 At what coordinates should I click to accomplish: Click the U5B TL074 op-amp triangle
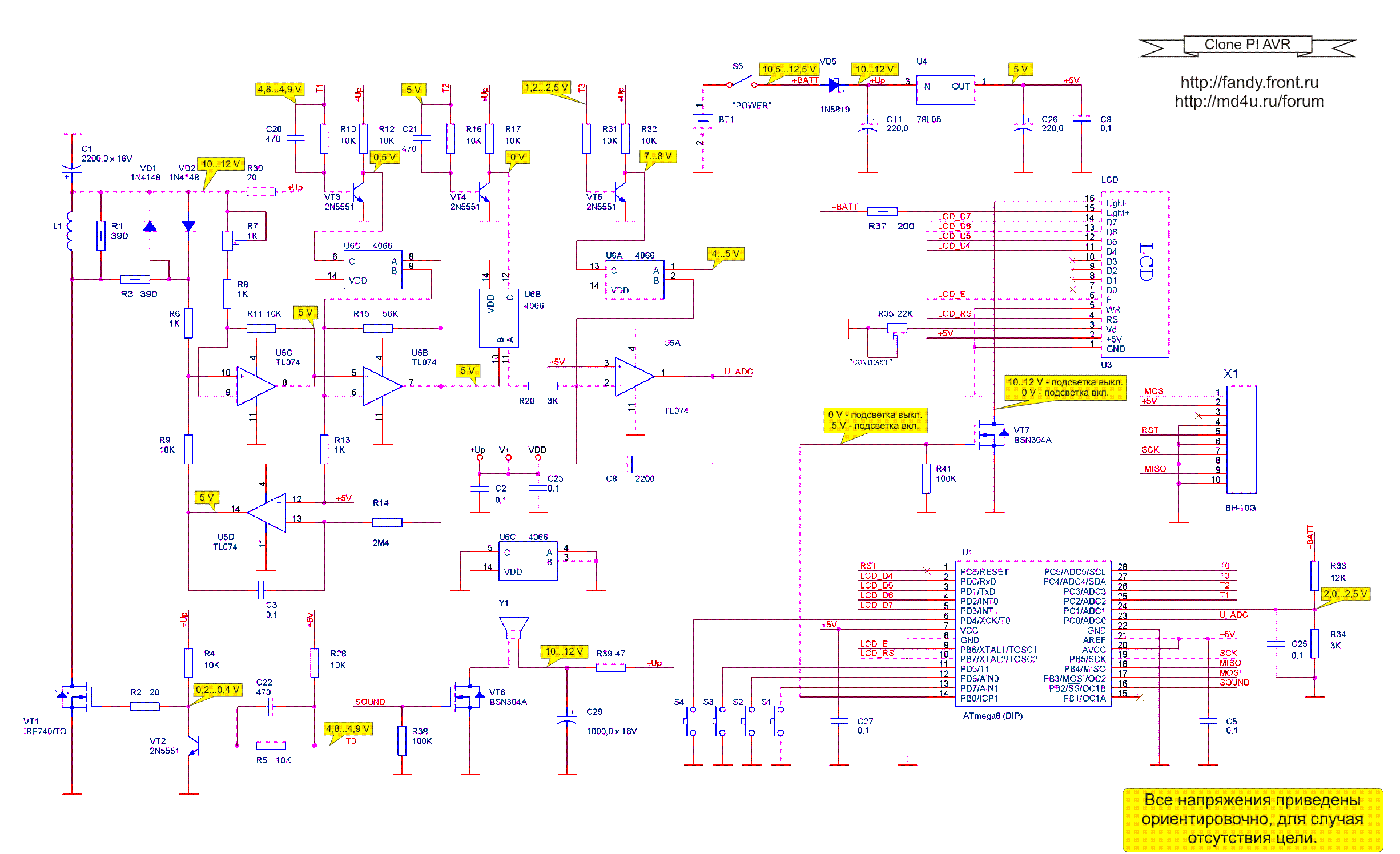[383, 386]
